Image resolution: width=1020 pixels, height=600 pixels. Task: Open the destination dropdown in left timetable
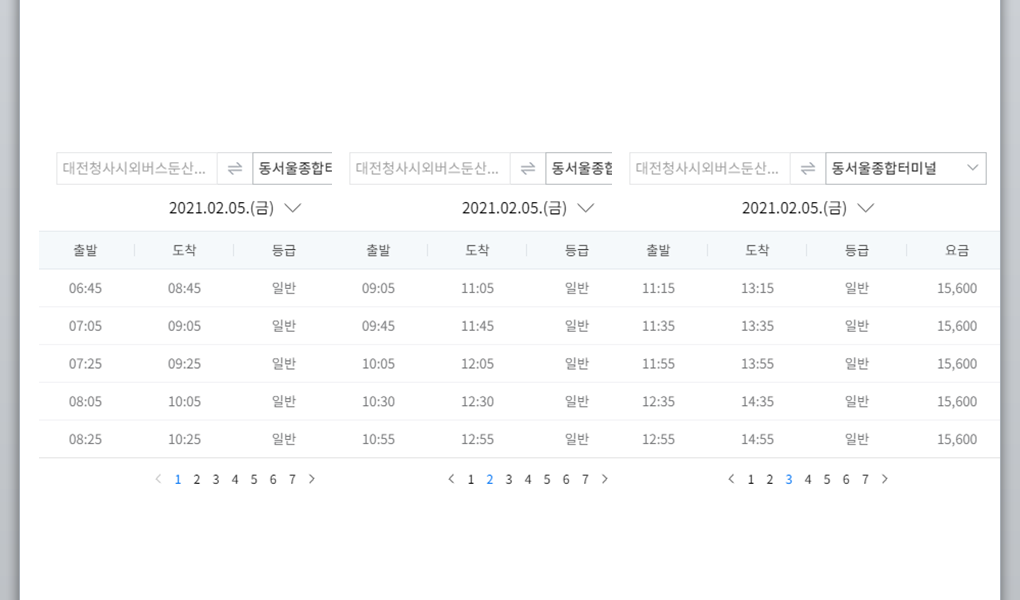click(x=293, y=169)
